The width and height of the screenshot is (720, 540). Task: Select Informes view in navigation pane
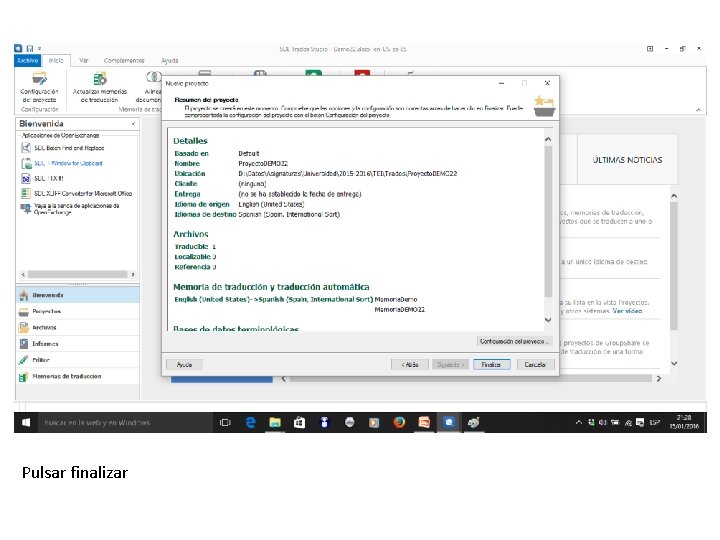pyautogui.click(x=78, y=343)
